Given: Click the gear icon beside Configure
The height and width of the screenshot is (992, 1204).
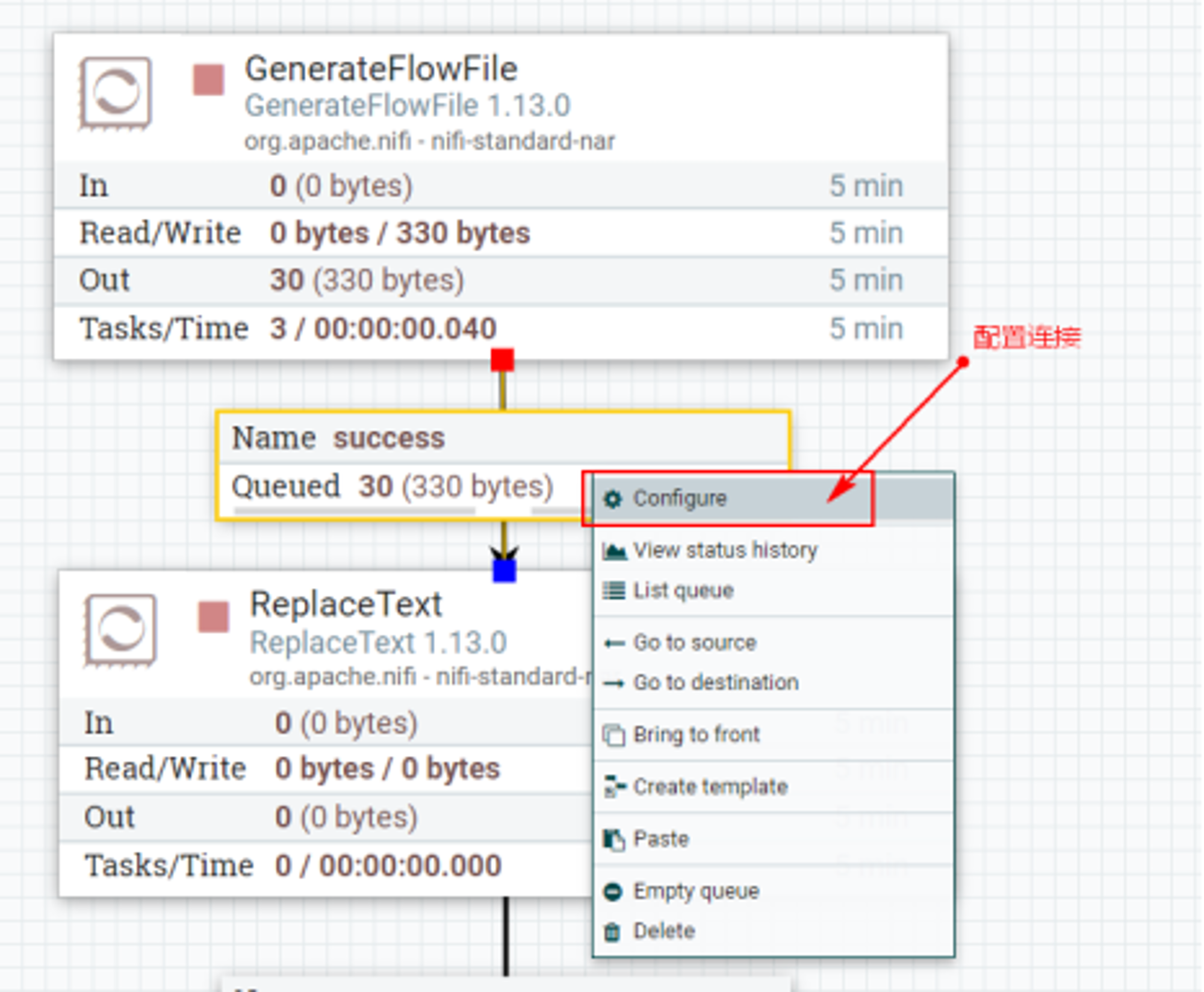Looking at the screenshot, I should 612,499.
